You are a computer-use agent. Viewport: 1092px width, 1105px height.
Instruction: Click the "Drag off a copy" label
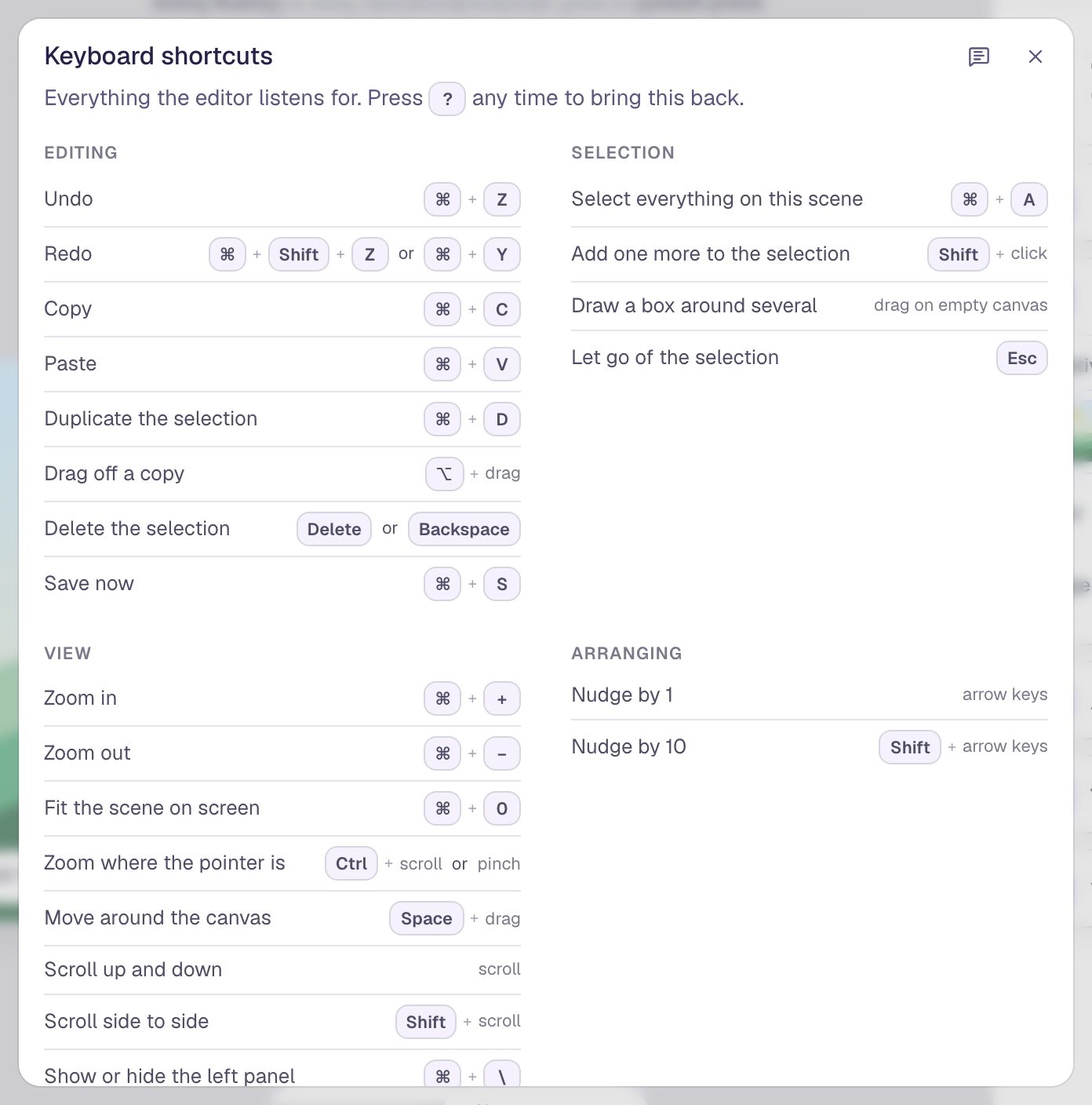pyautogui.click(x=115, y=474)
